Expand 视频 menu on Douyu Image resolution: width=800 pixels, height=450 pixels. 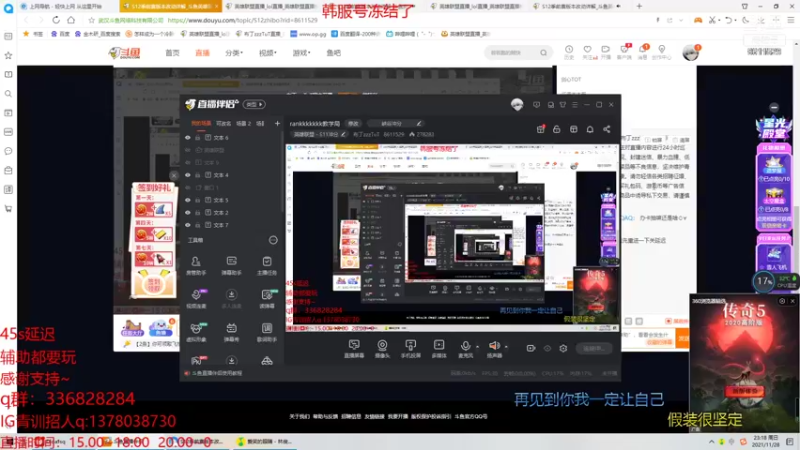pos(267,53)
